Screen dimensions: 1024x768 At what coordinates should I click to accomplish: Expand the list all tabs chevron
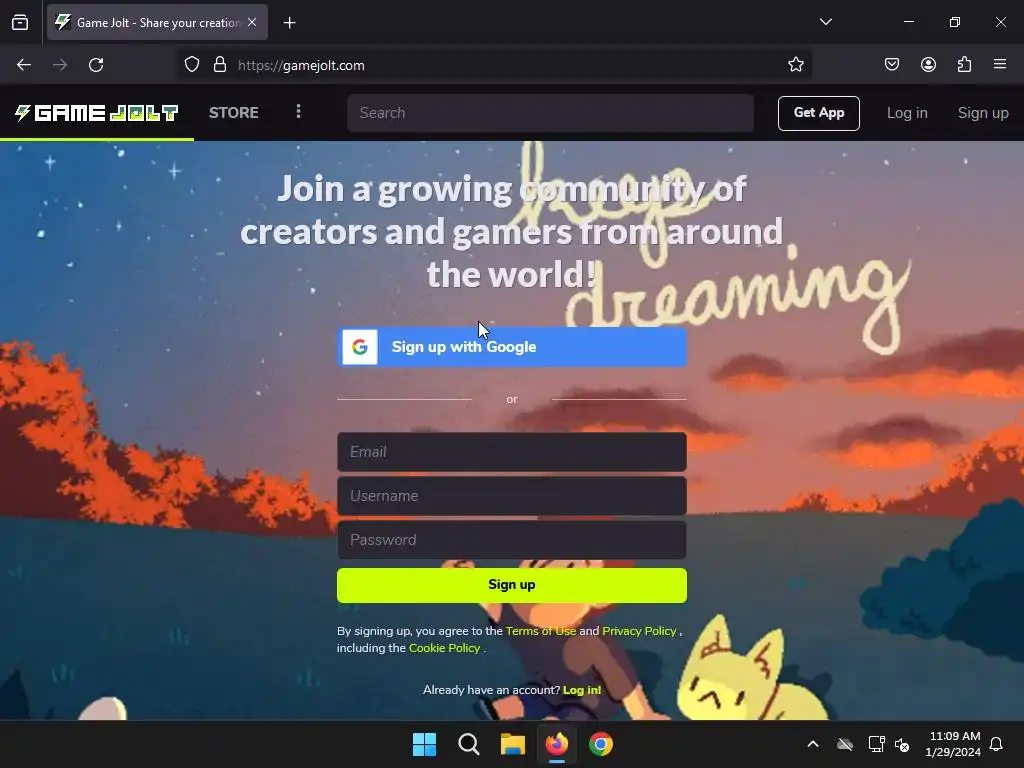pyautogui.click(x=825, y=22)
